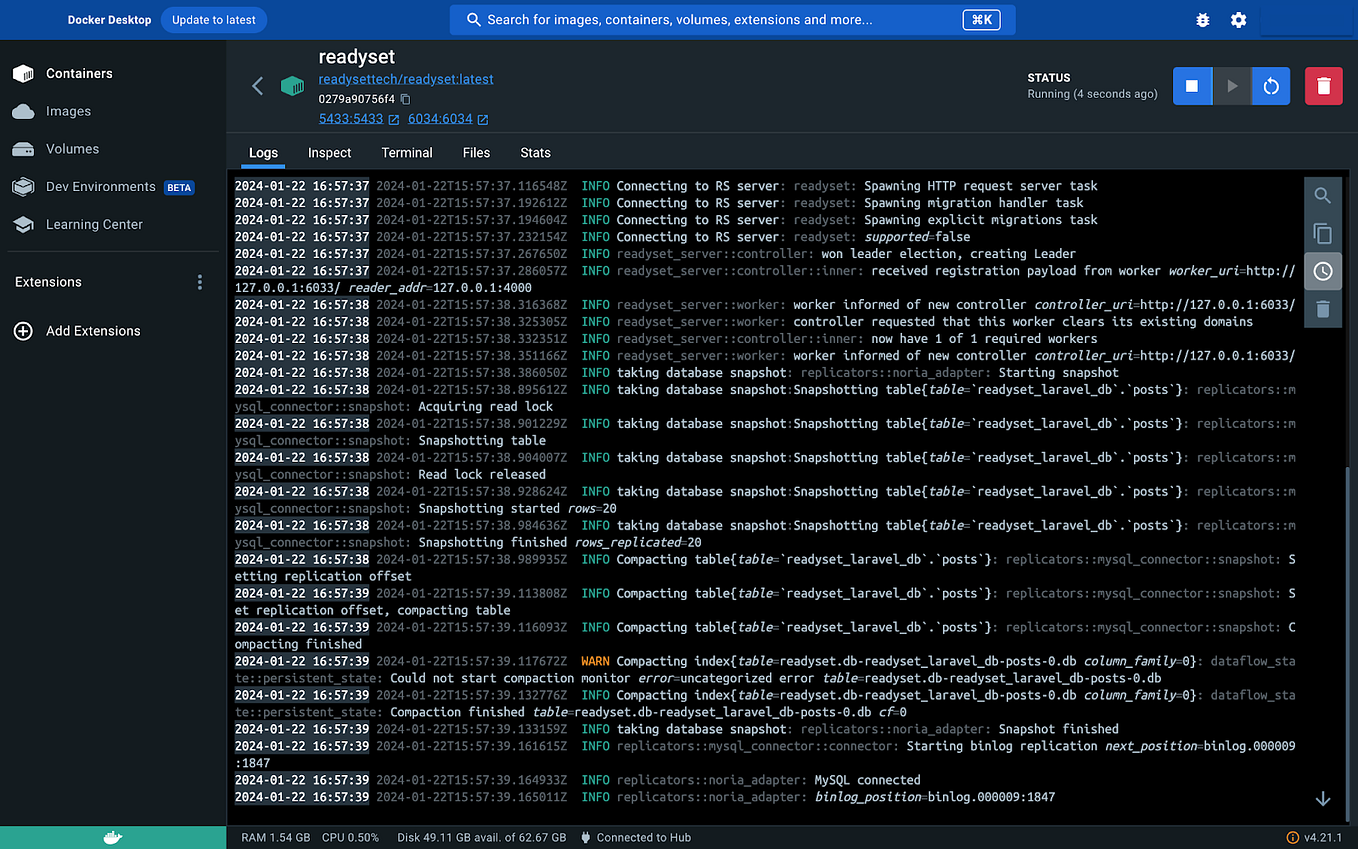Switch to the Stats tab

tap(535, 153)
